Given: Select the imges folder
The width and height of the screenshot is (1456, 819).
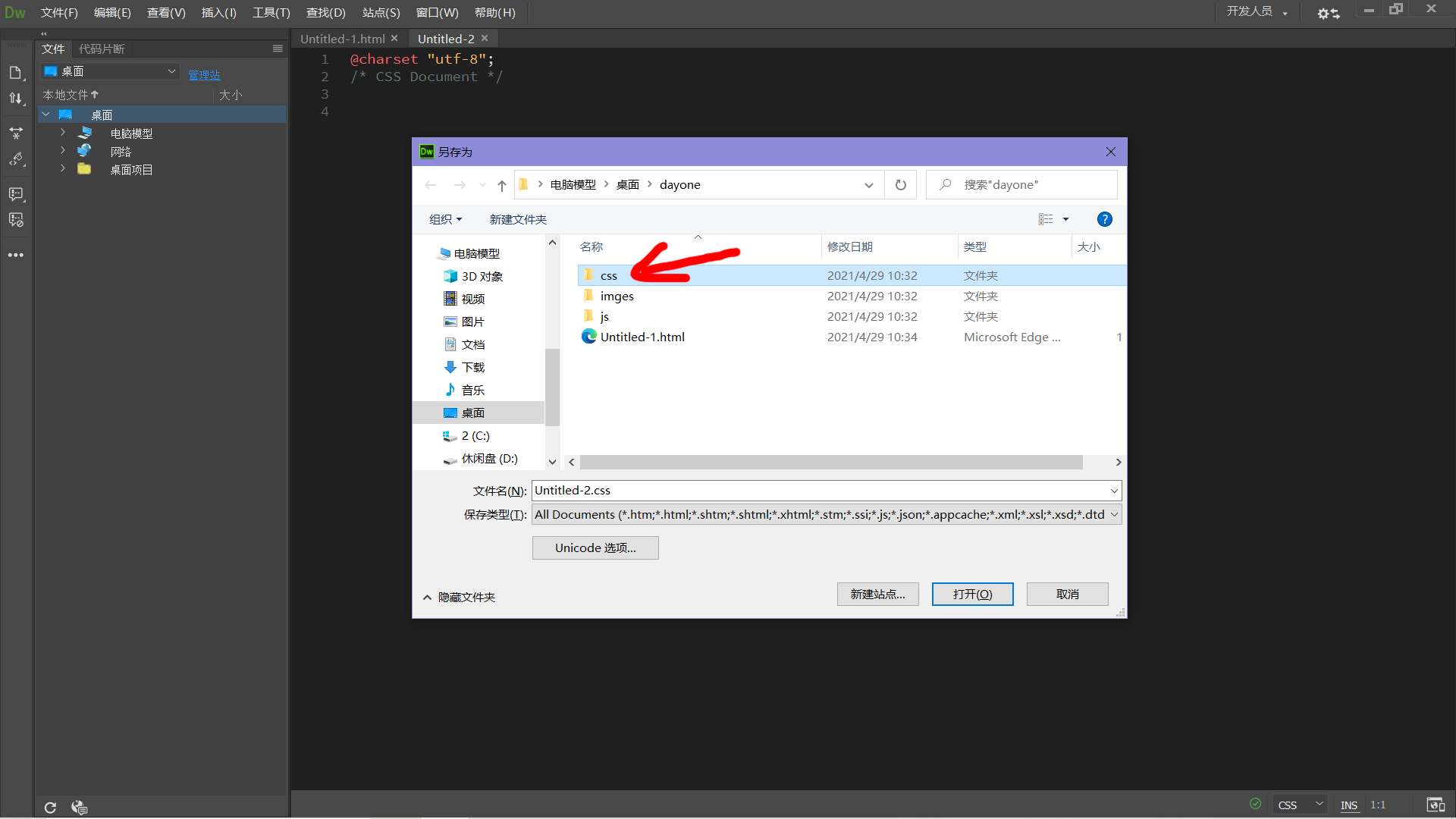Looking at the screenshot, I should [851, 297].
